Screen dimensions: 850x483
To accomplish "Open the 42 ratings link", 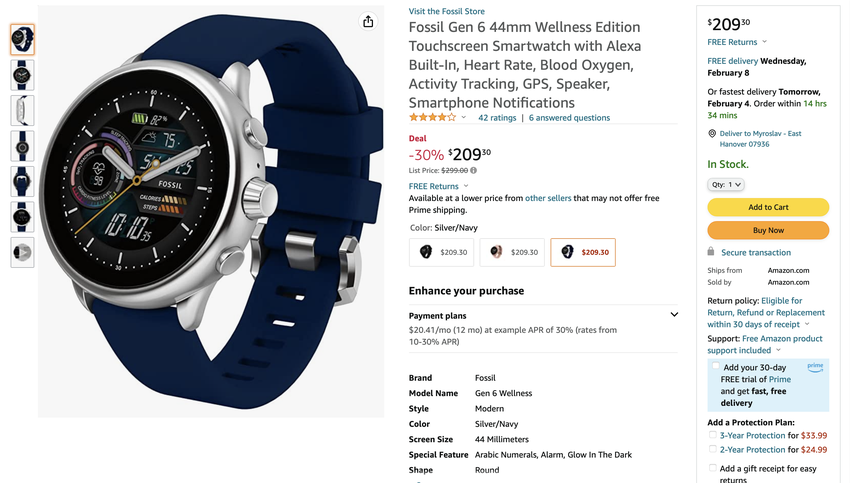I will 497,118.
